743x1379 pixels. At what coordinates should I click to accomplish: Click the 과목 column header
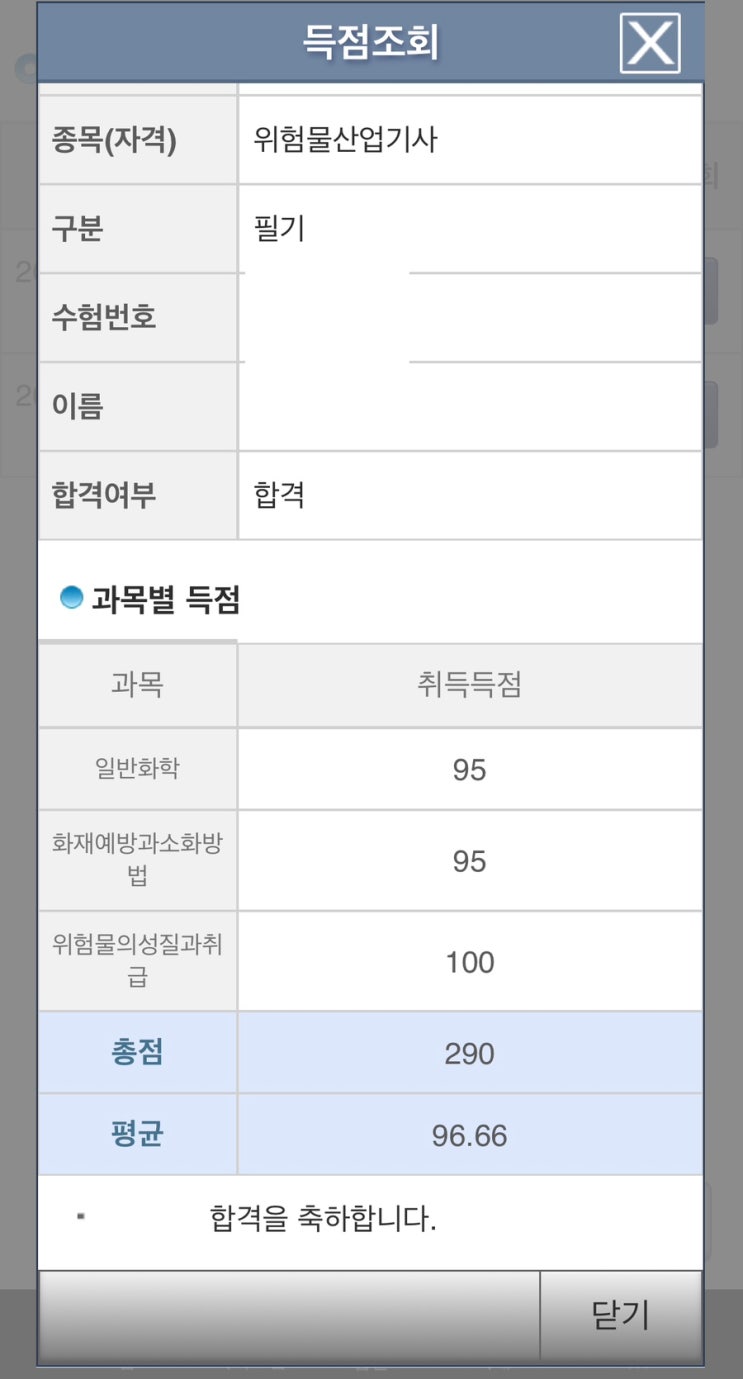point(137,685)
